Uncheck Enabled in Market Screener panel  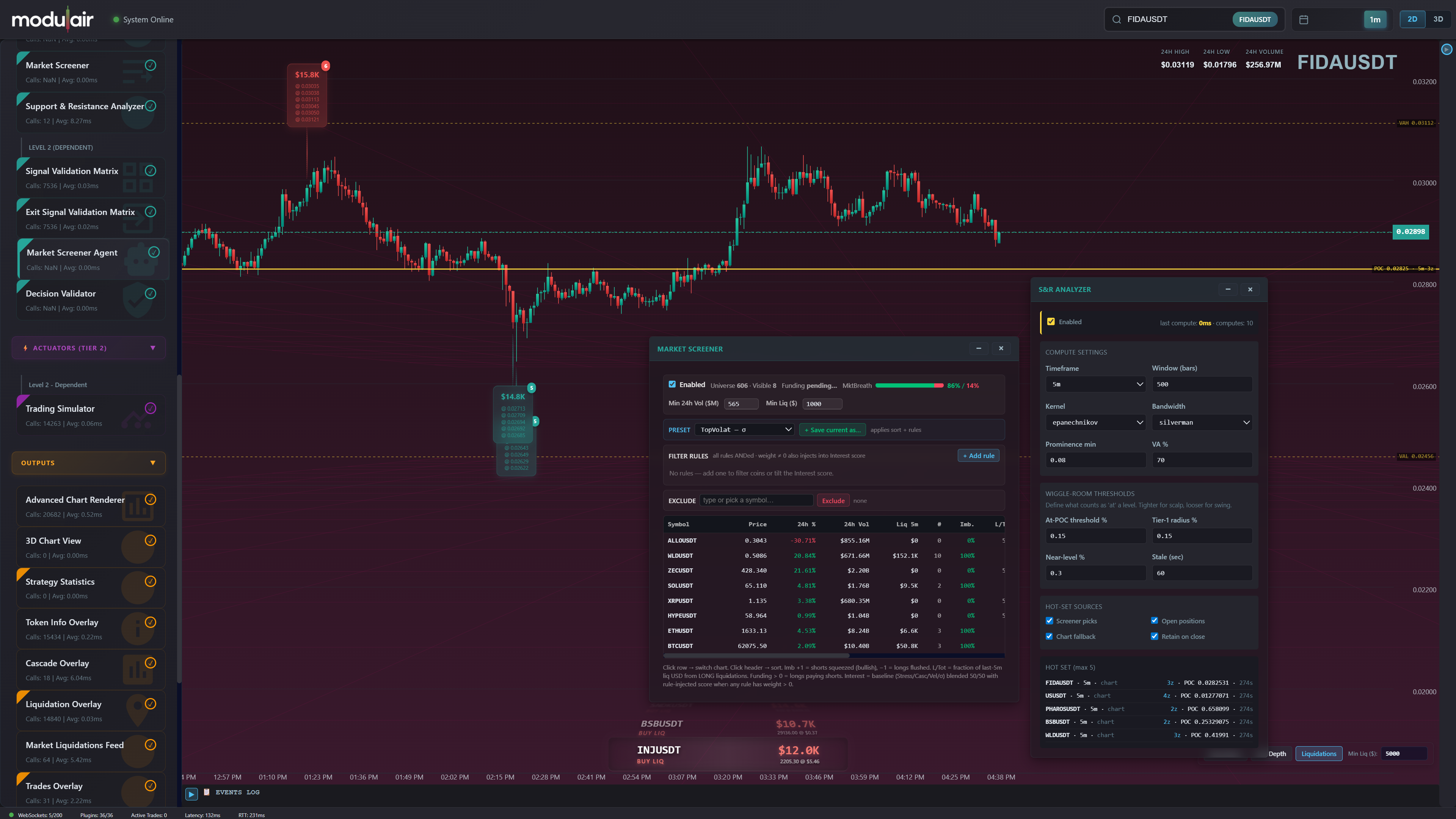click(x=672, y=384)
